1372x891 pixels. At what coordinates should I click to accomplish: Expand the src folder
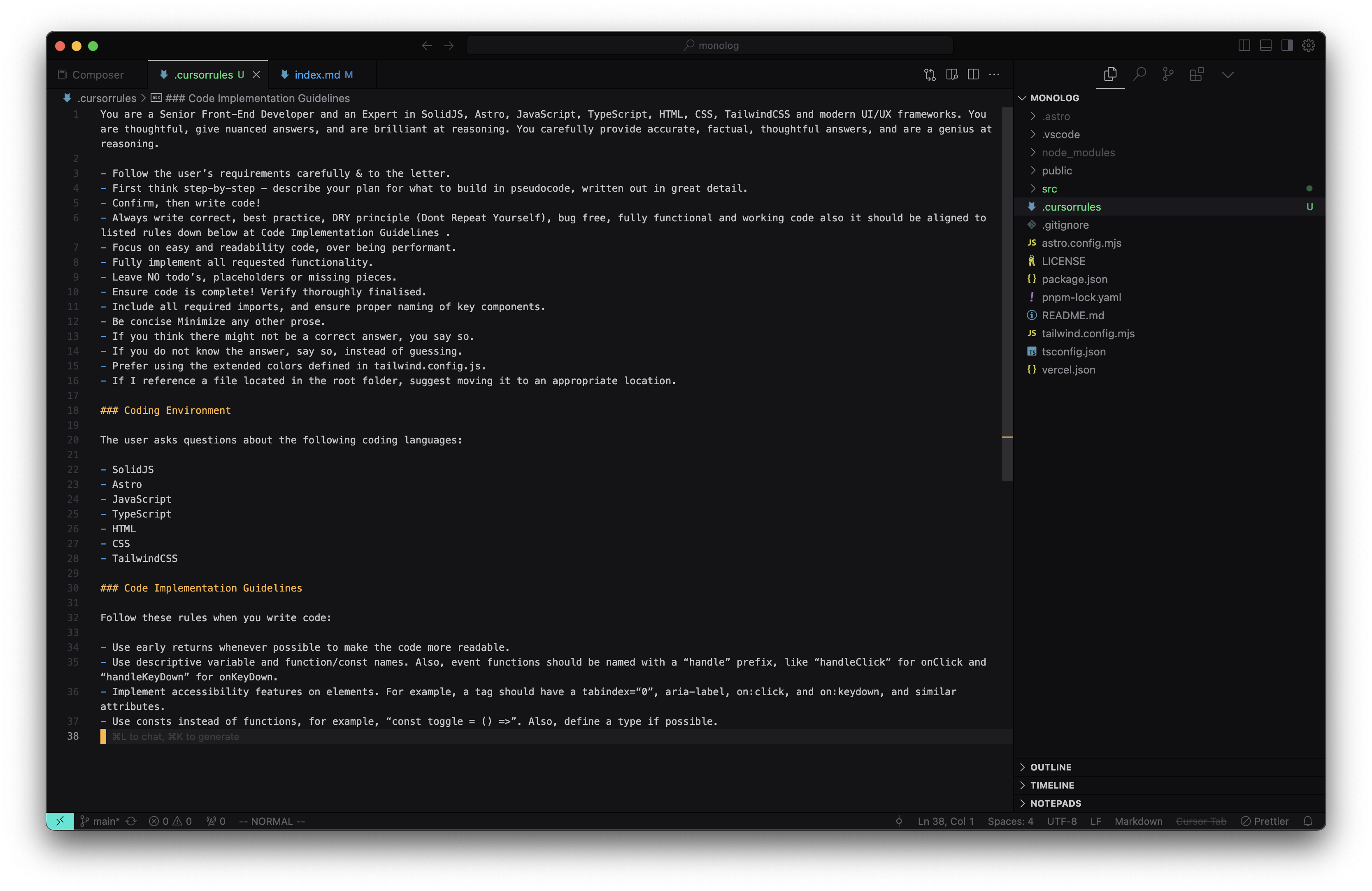1170,188
